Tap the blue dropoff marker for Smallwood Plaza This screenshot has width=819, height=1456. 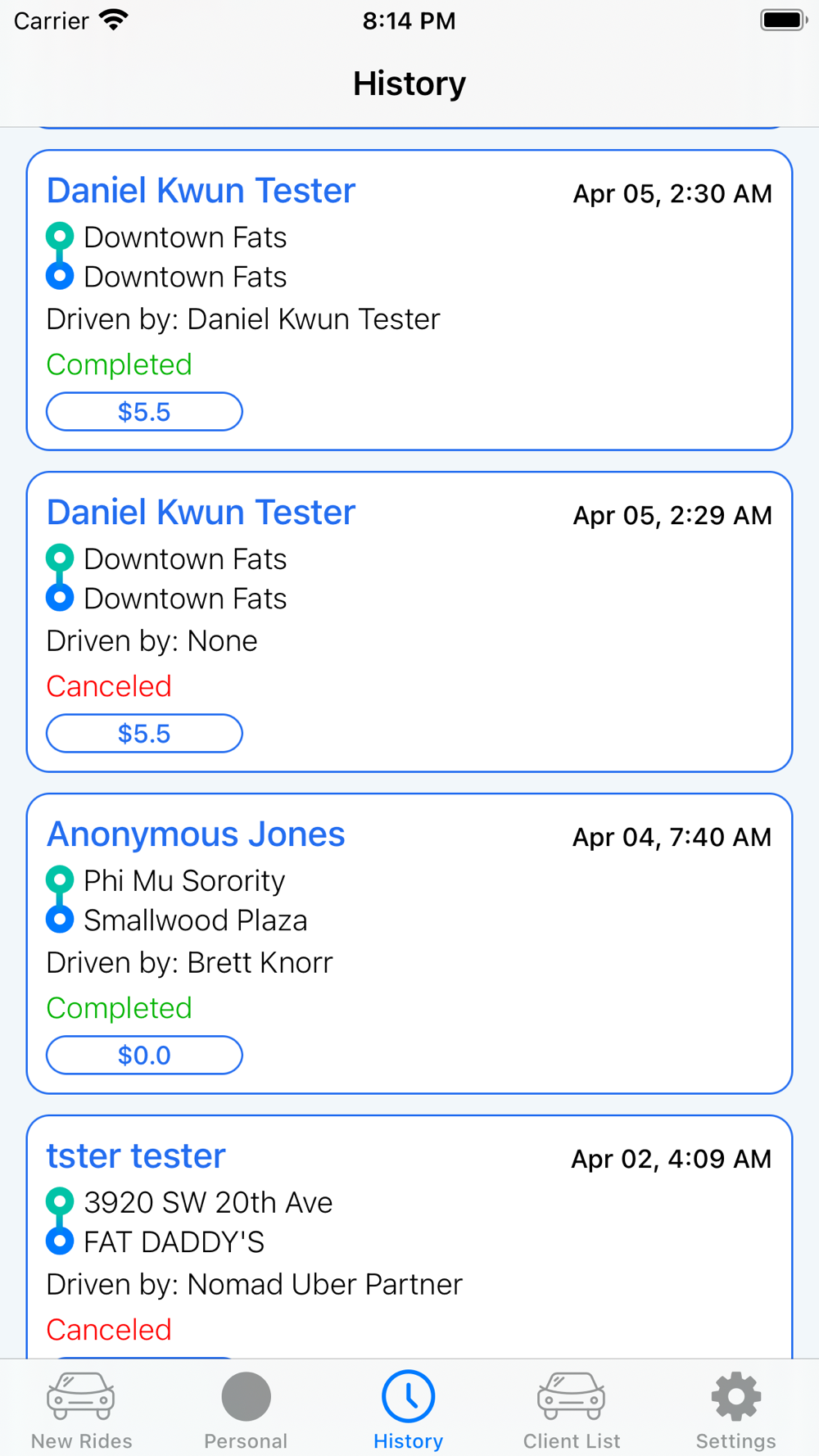point(60,919)
